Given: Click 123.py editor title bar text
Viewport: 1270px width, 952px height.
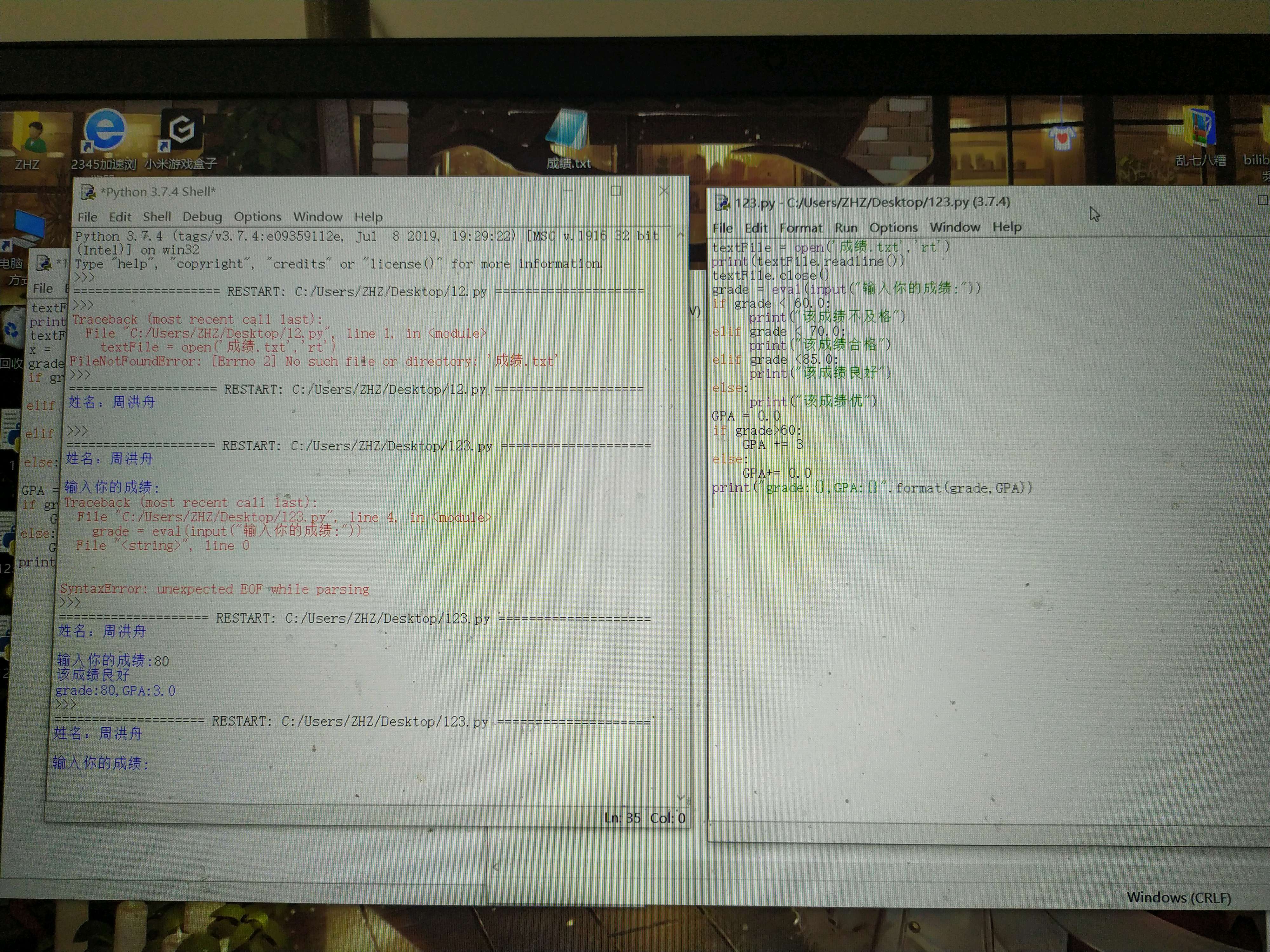Looking at the screenshot, I should (872, 202).
